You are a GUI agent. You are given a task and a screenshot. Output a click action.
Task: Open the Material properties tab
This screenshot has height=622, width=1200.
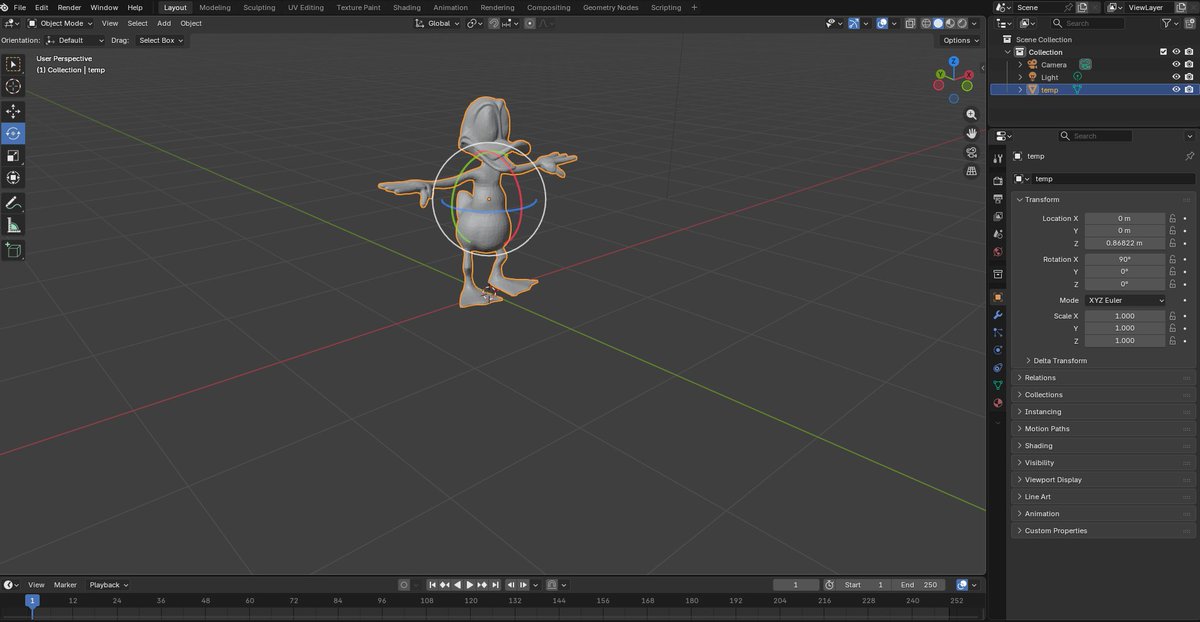click(x=997, y=403)
